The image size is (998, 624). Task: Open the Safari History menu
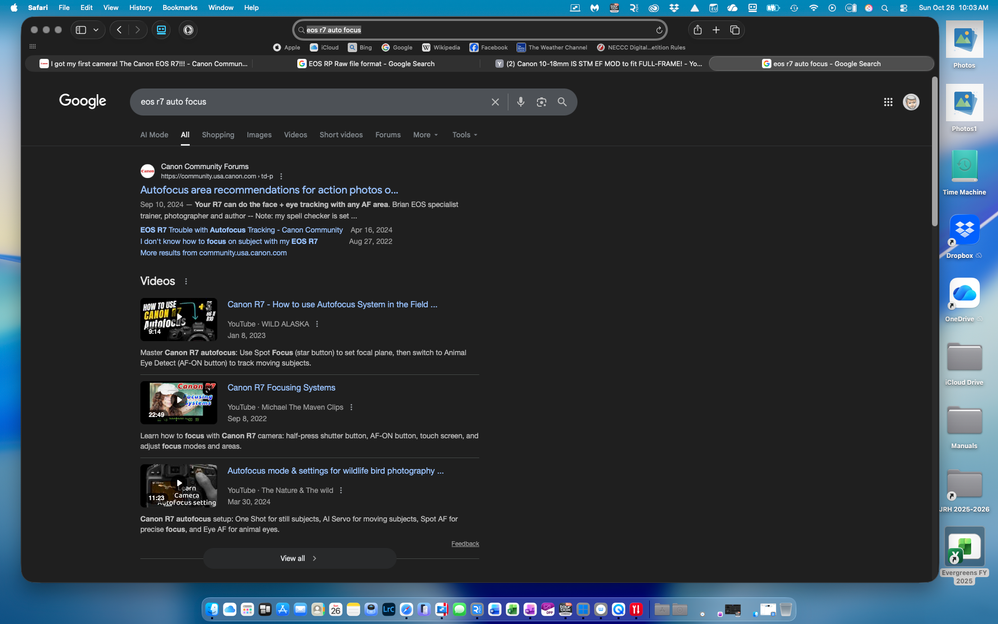[x=139, y=7]
